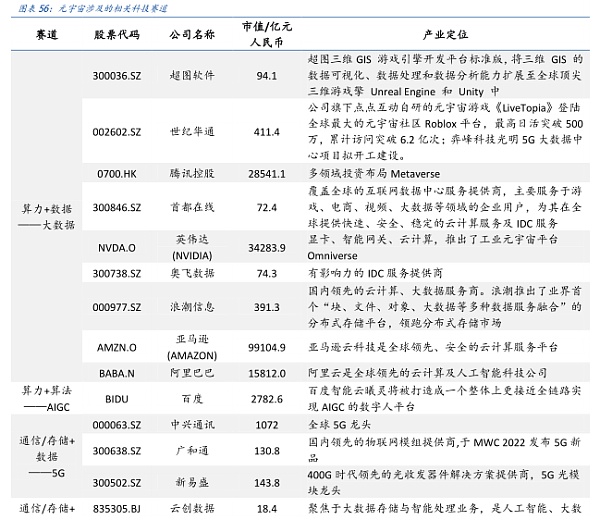
Task: Click market value 143.8
Action: [x=267, y=483]
